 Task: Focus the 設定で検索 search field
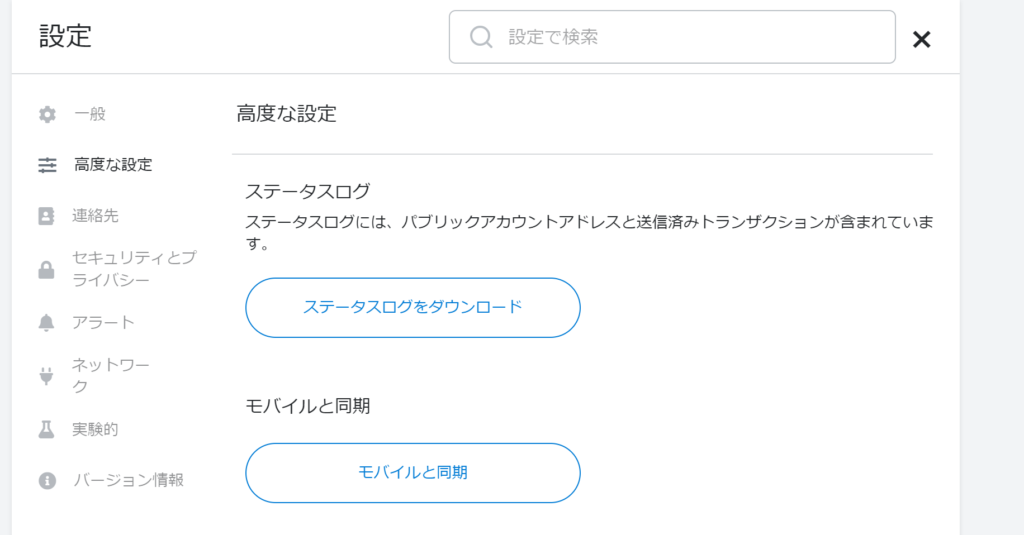(690, 38)
